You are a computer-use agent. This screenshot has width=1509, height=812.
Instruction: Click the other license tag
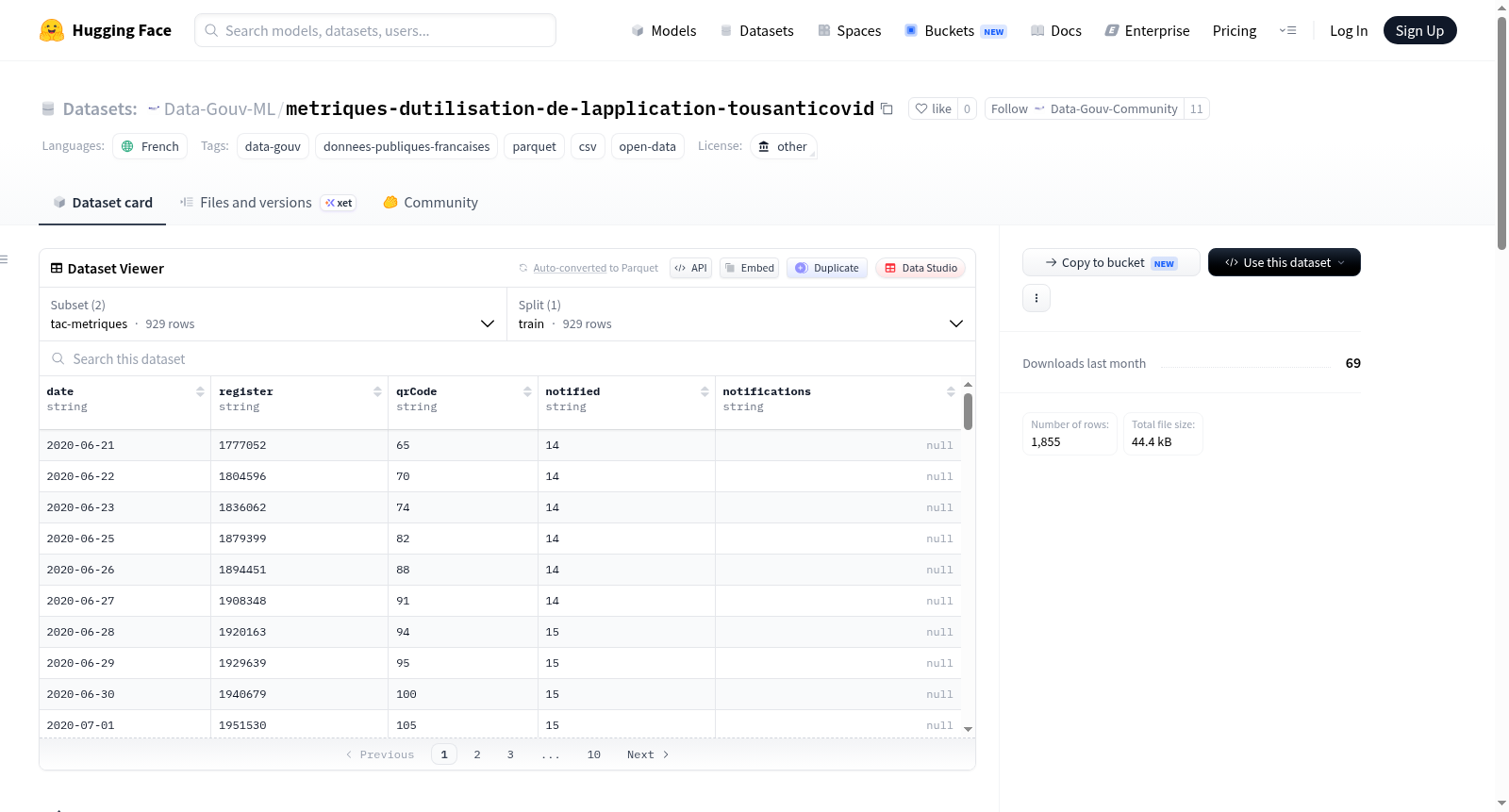click(783, 146)
